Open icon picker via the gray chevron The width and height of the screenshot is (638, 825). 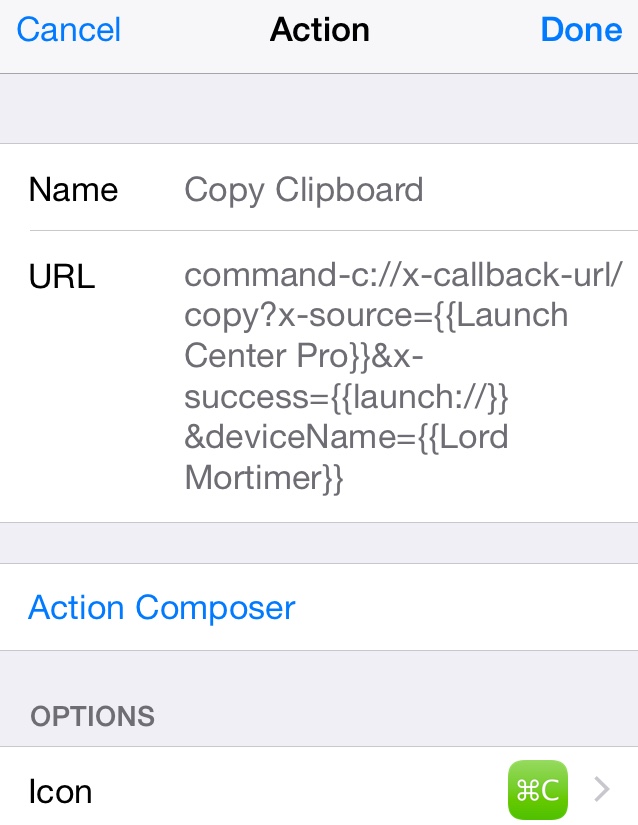(602, 789)
